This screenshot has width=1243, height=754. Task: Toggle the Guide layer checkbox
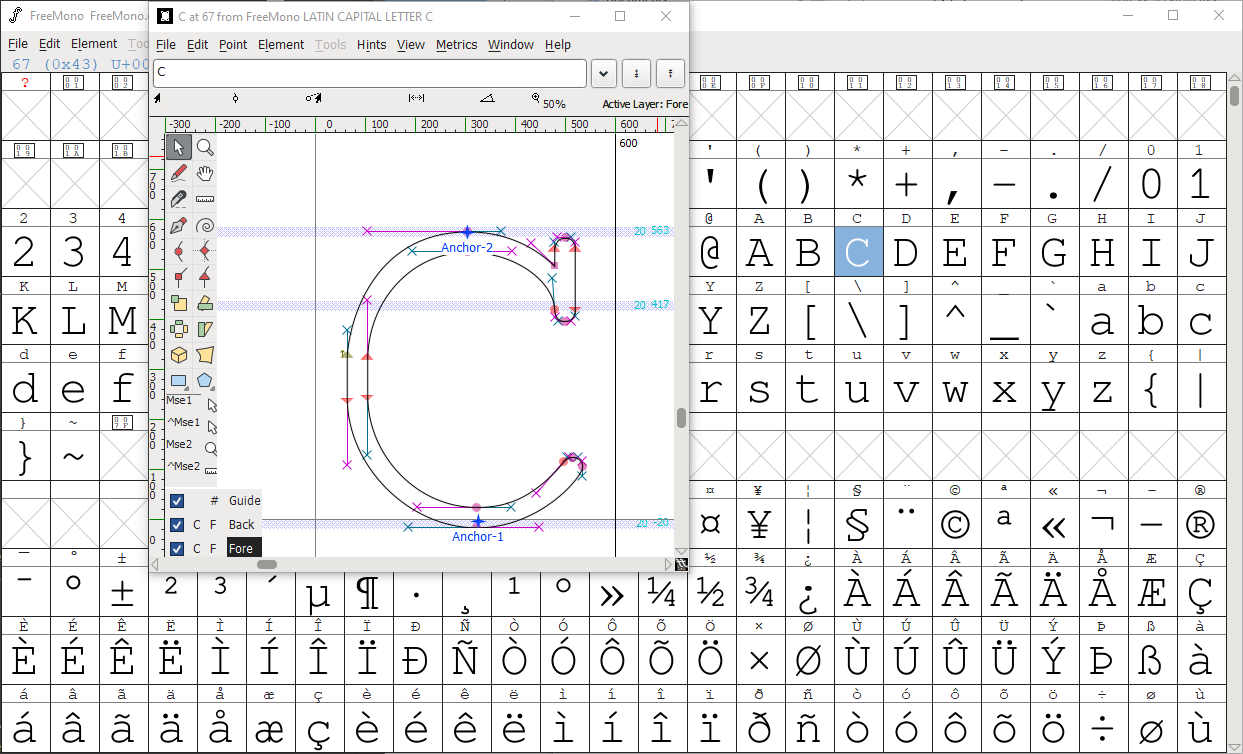177,500
